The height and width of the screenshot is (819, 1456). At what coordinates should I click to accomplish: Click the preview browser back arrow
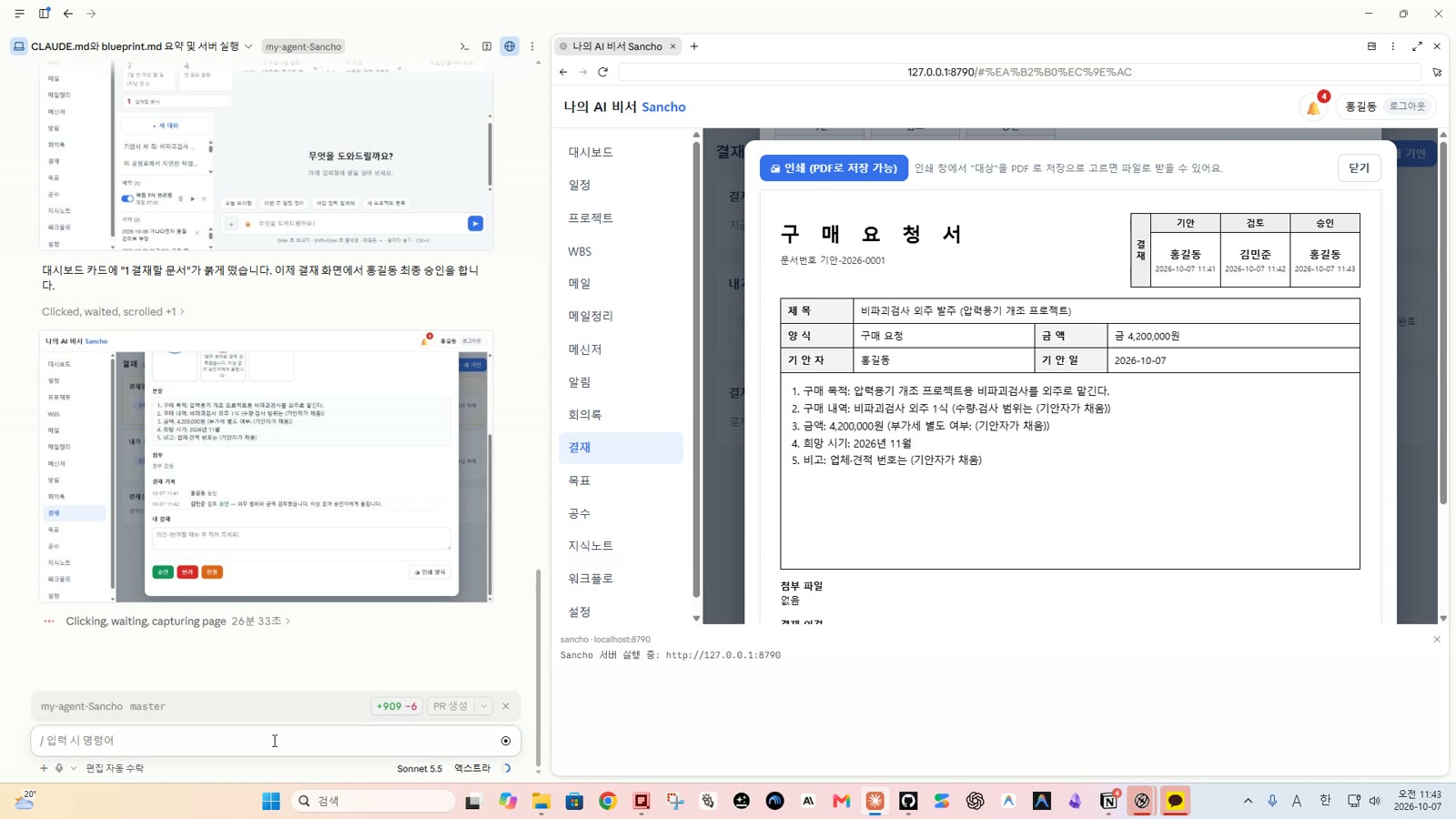[x=563, y=72]
